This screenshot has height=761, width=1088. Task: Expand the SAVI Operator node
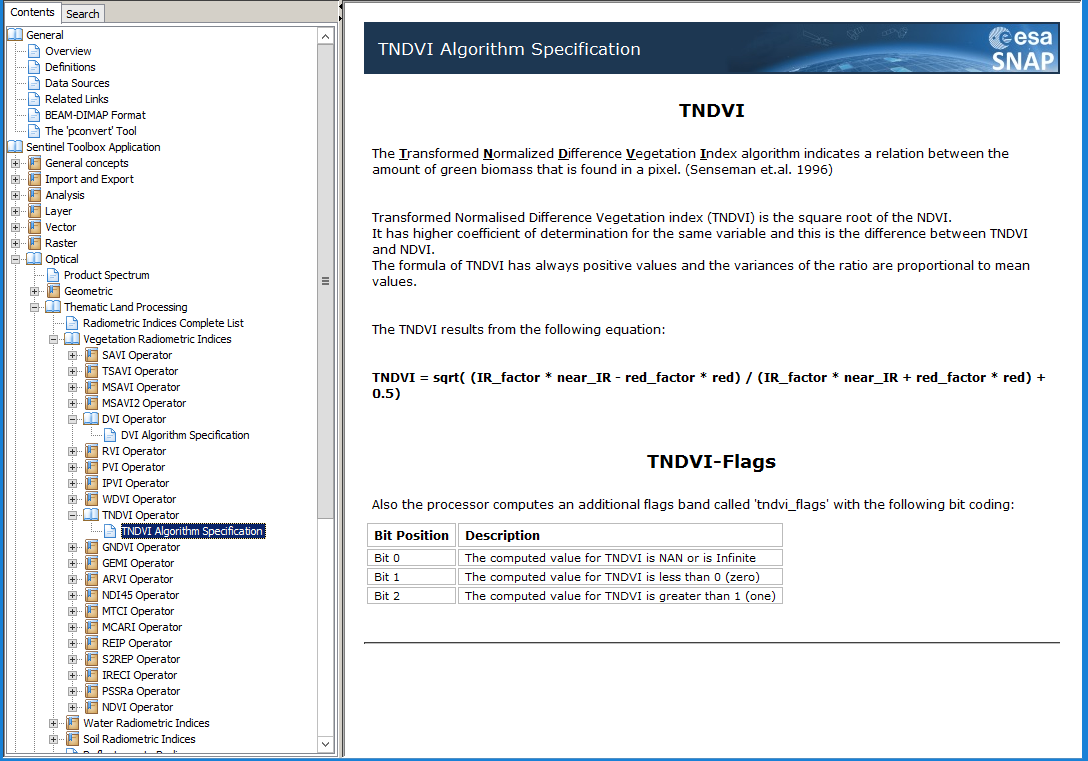(72, 355)
